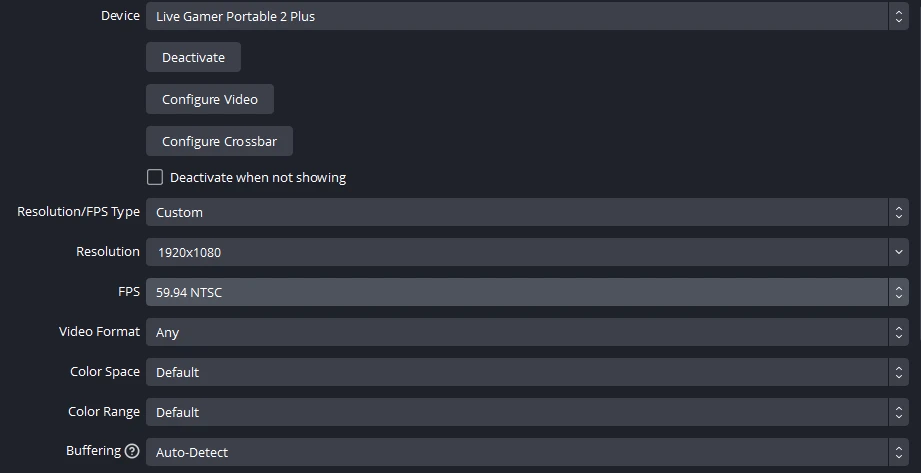Open the Configure Video dialog
The image size is (921, 473).
click(x=210, y=99)
